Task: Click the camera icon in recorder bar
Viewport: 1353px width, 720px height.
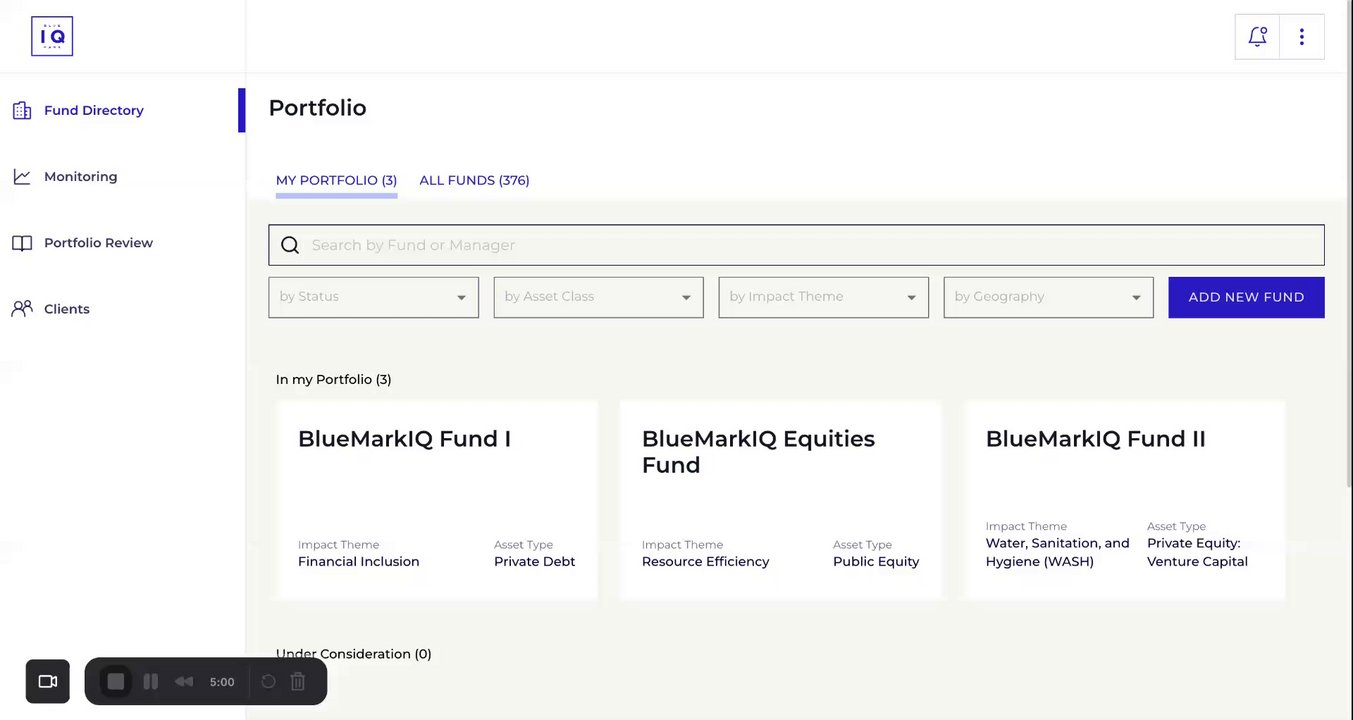Action: pyautogui.click(x=48, y=681)
